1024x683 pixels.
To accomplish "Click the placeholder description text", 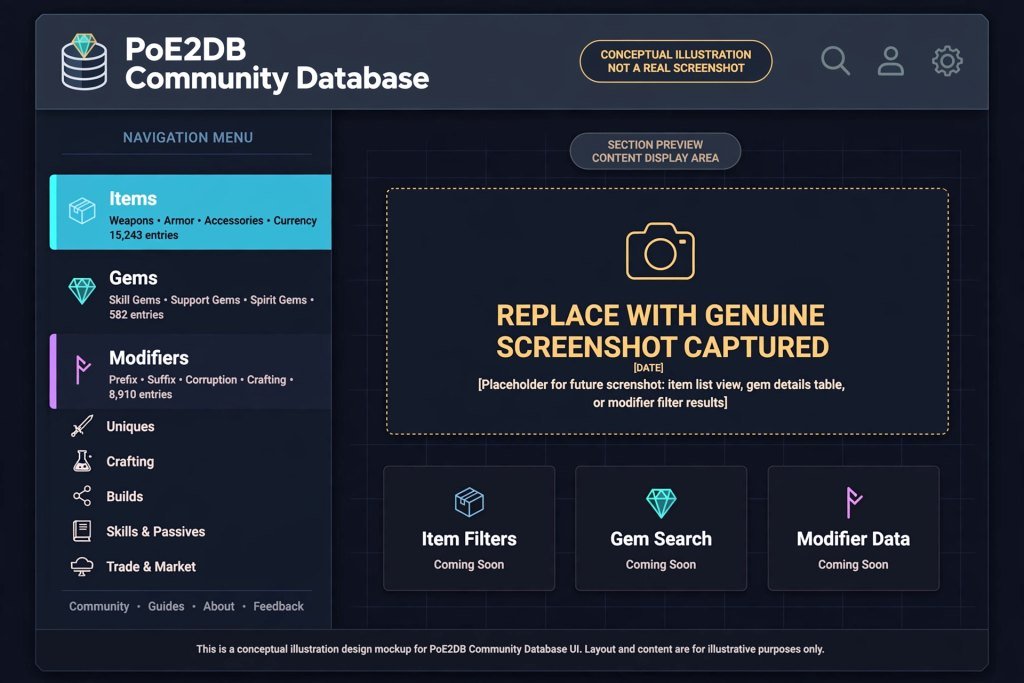I will [x=661, y=393].
